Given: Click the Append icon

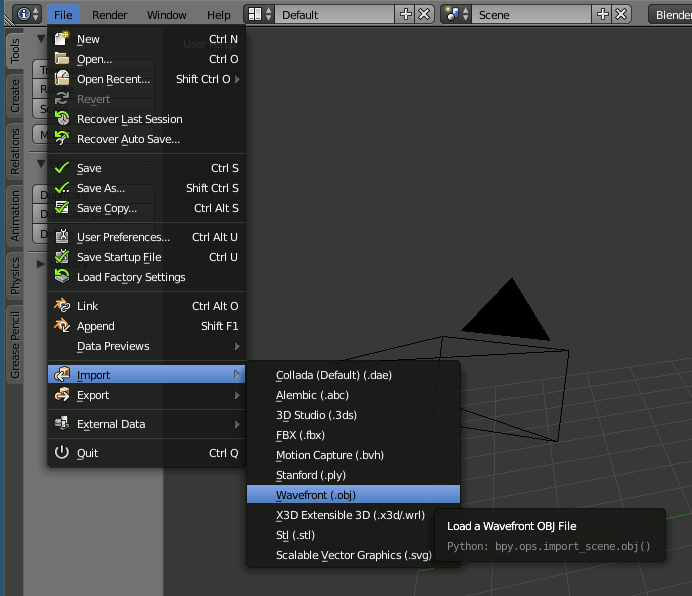Looking at the screenshot, I should click(62, 325).
